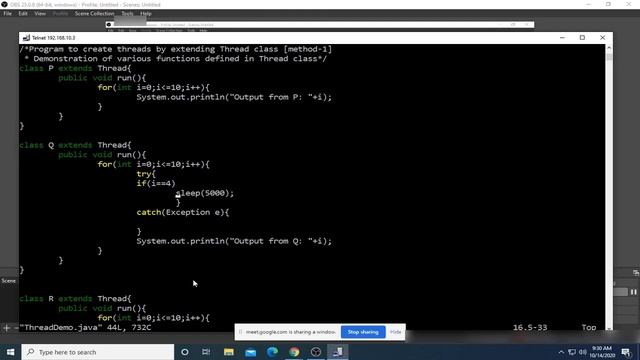Close the OBS main window
The image size is (640, 360).
pyautogui.click(x=629, y=4)
